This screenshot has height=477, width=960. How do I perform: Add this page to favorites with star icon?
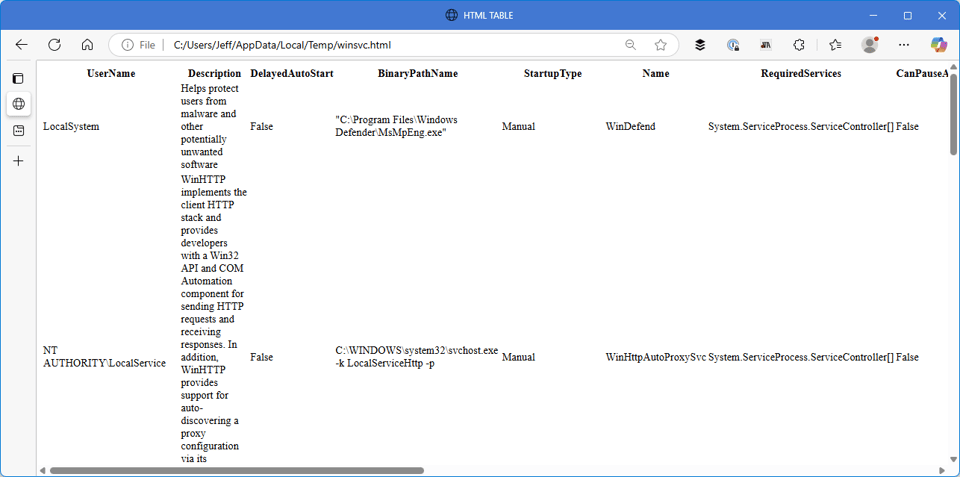(x=660, y=45)
